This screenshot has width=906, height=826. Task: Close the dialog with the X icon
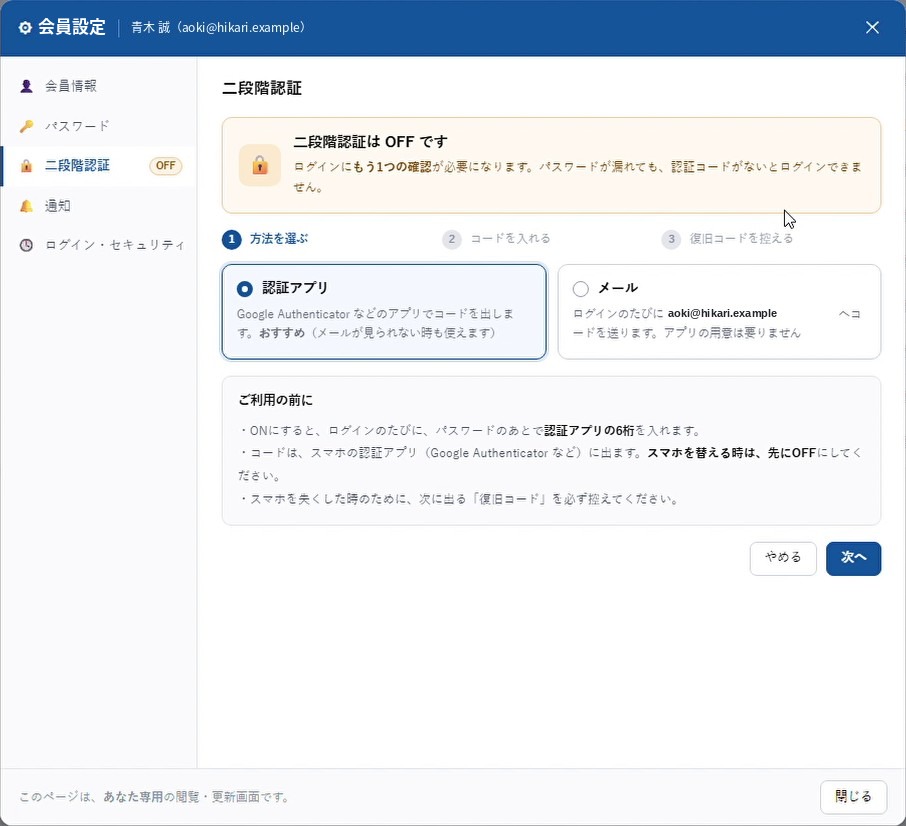pos(872,28)
